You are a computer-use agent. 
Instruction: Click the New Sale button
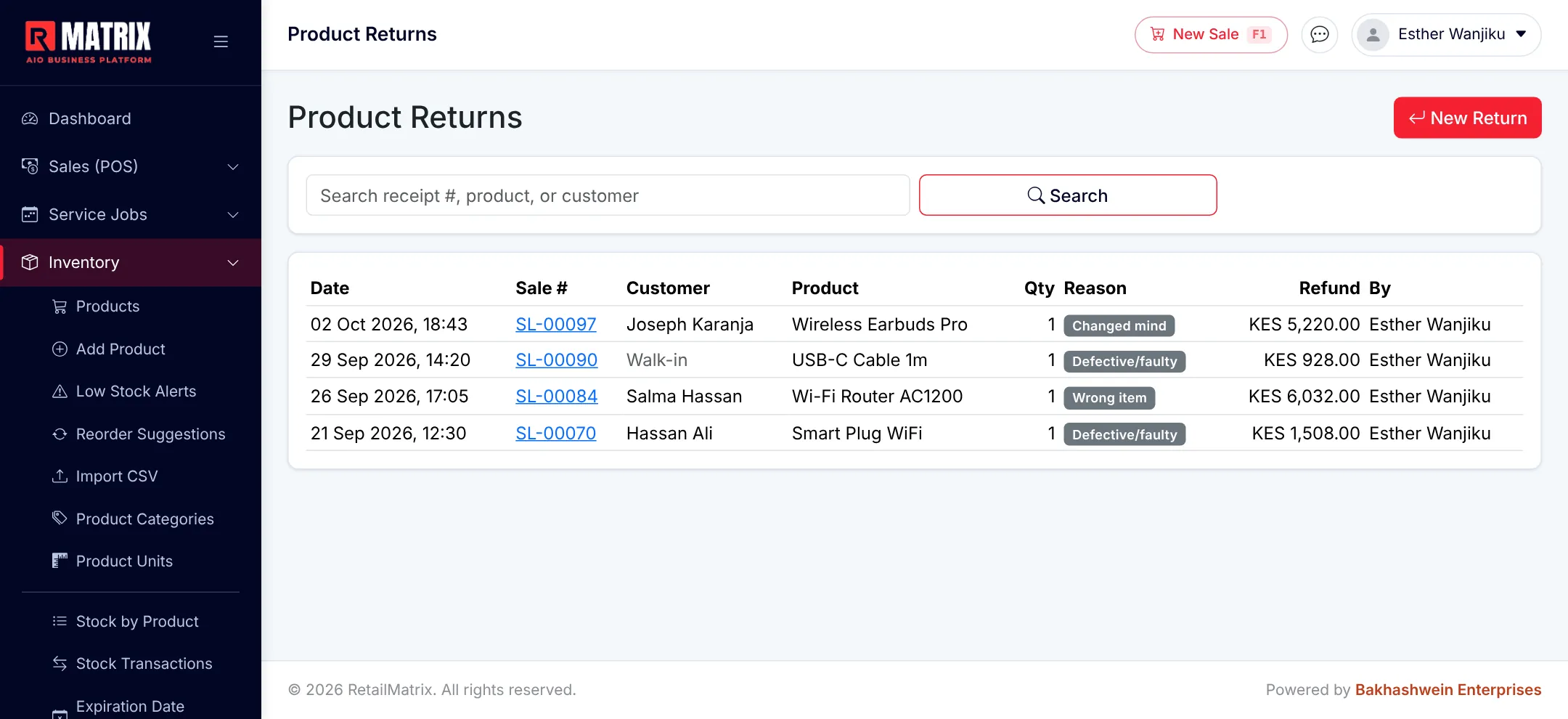[x=1211, y=34]
